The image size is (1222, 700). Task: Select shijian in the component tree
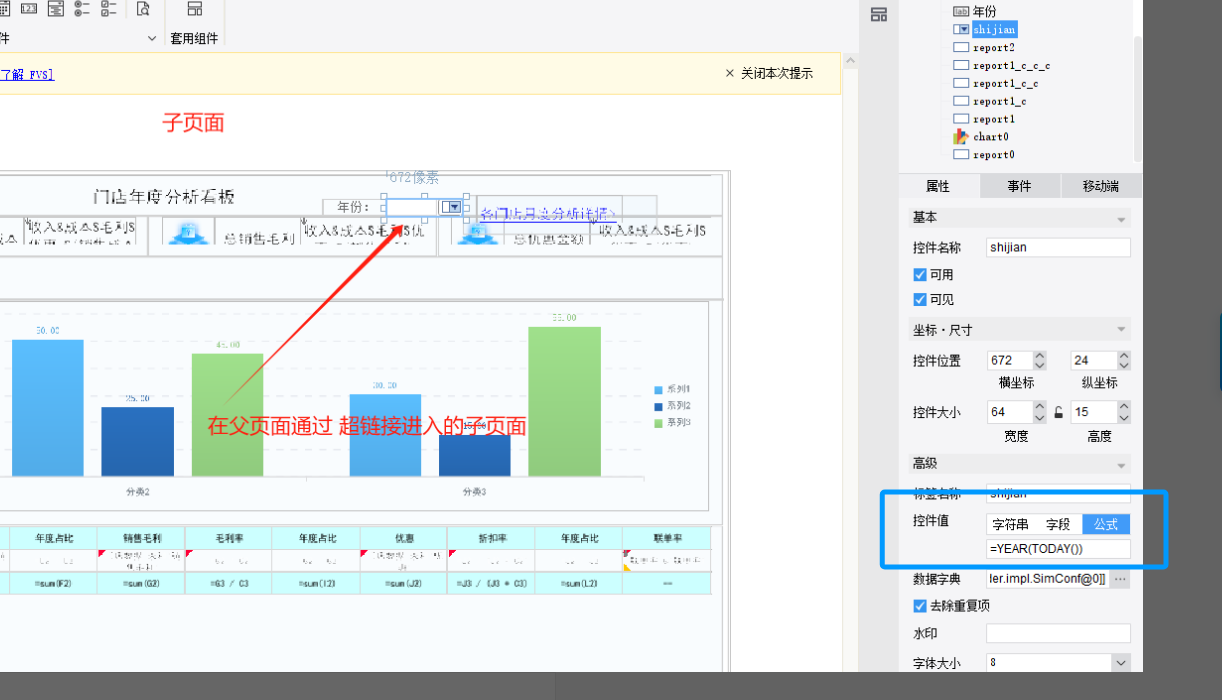tap(994, 29)
